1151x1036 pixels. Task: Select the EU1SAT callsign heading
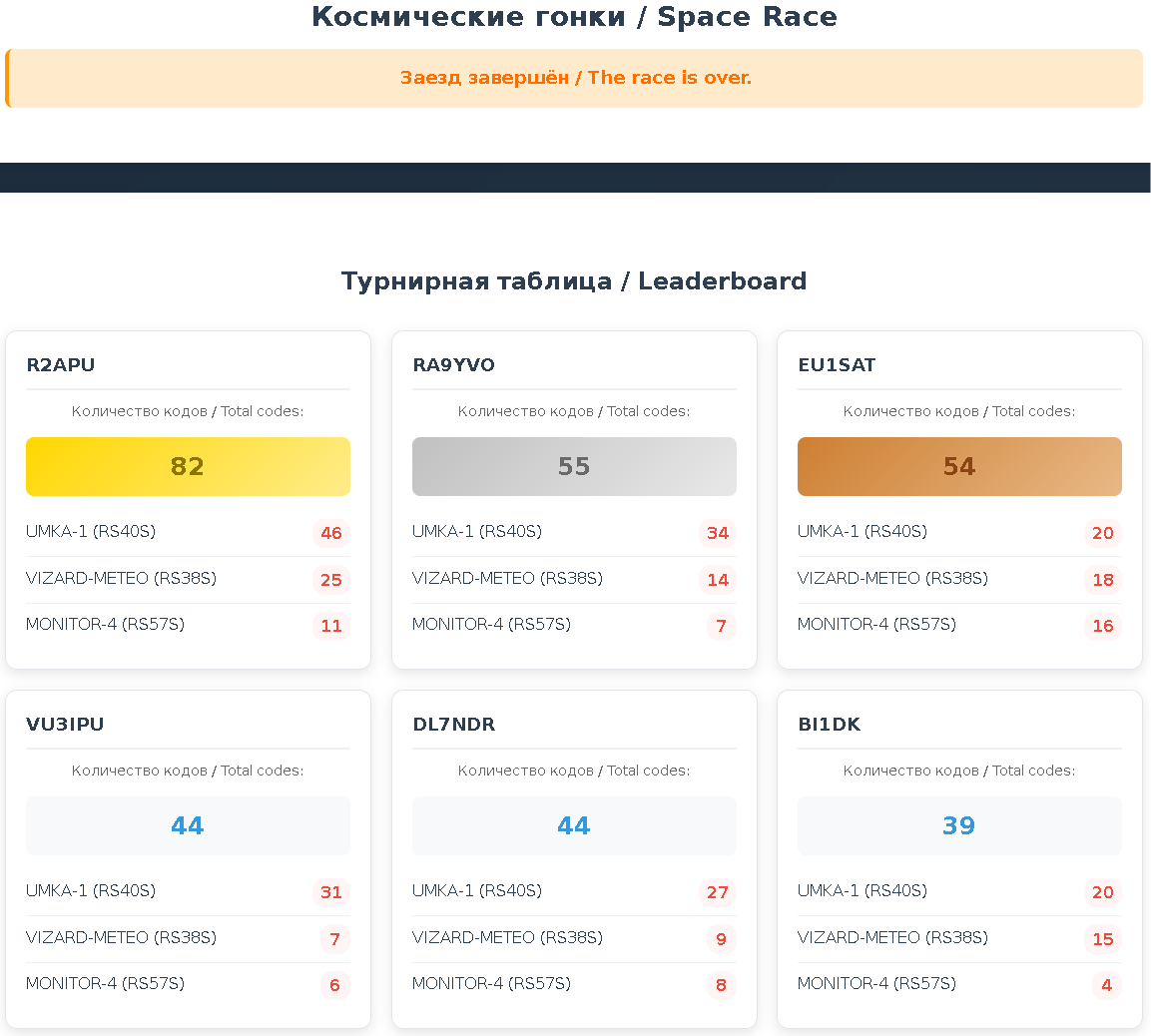click(837, 365)
